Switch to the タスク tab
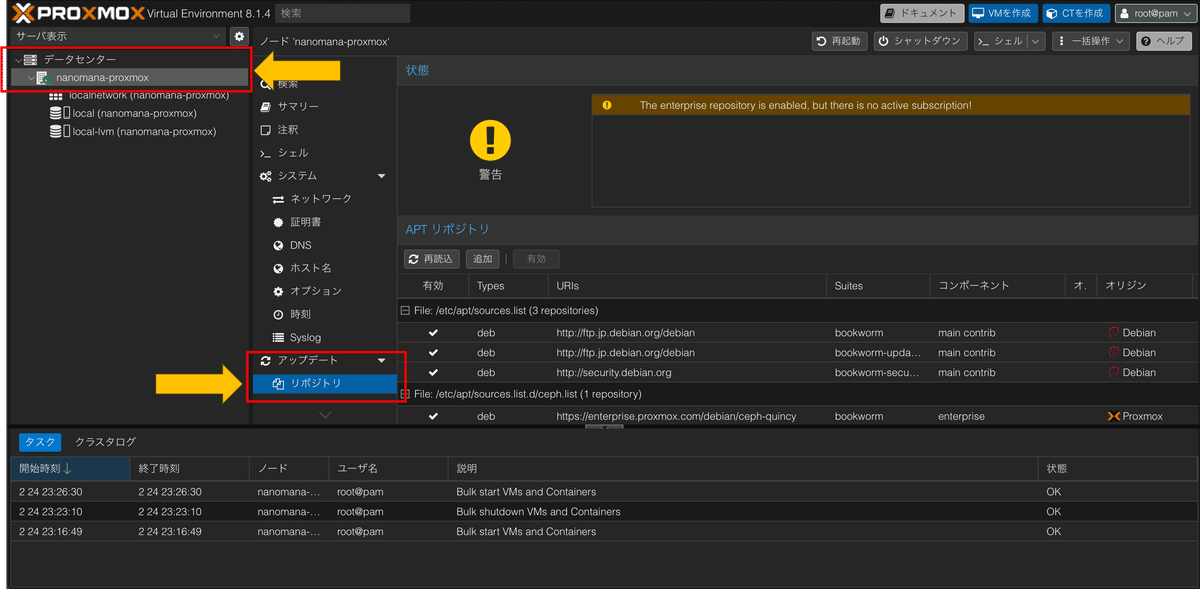Screen dimensions: 1200x589 (39, 442)
